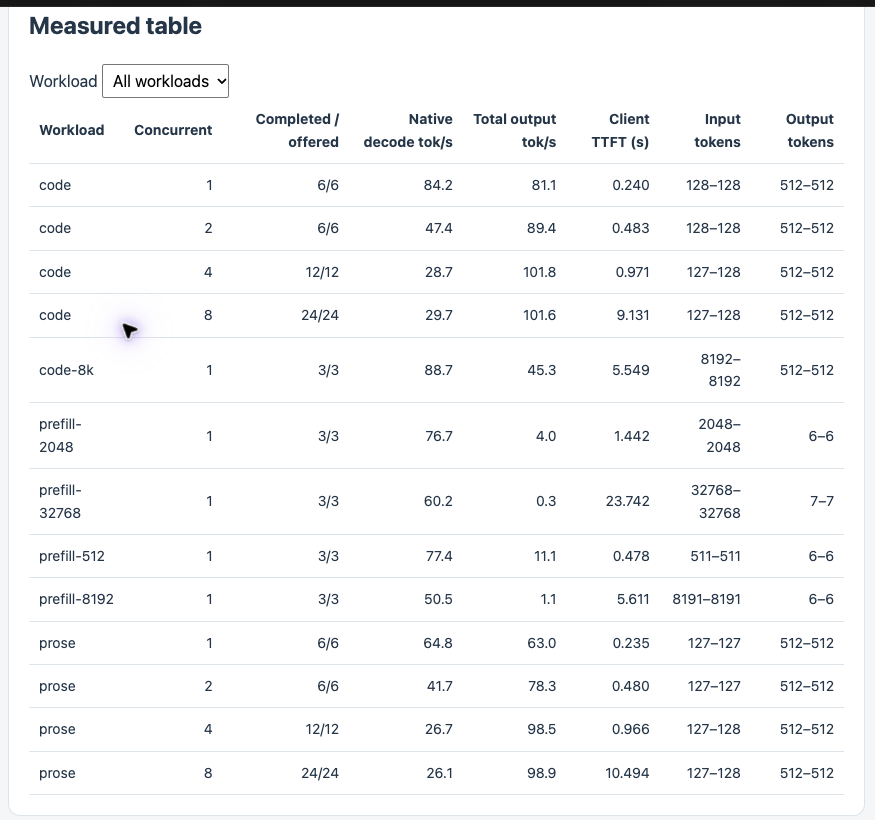
Task: Click the Completed / offered column header
Action: (x=297, y=131)
